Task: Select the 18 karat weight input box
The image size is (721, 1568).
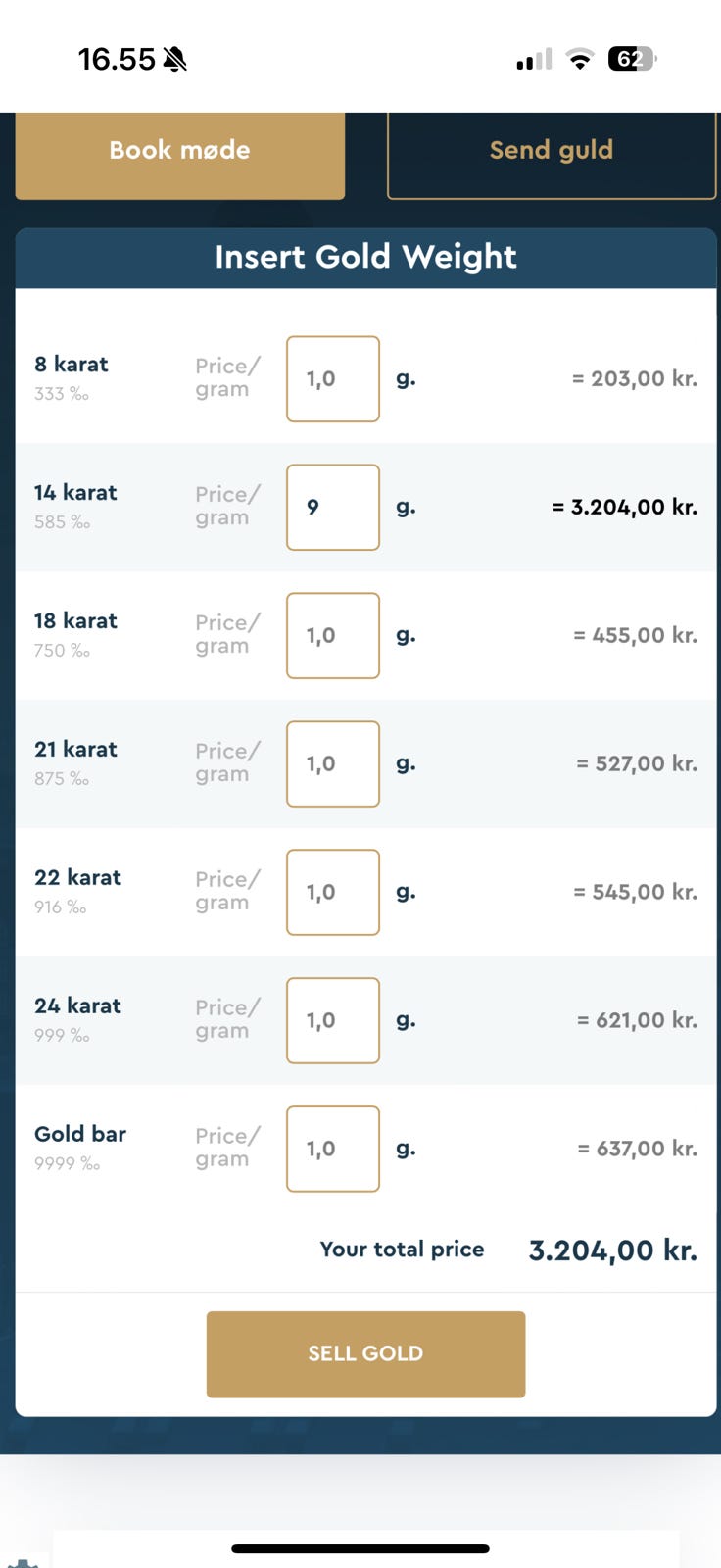Action: coord(333,636)
